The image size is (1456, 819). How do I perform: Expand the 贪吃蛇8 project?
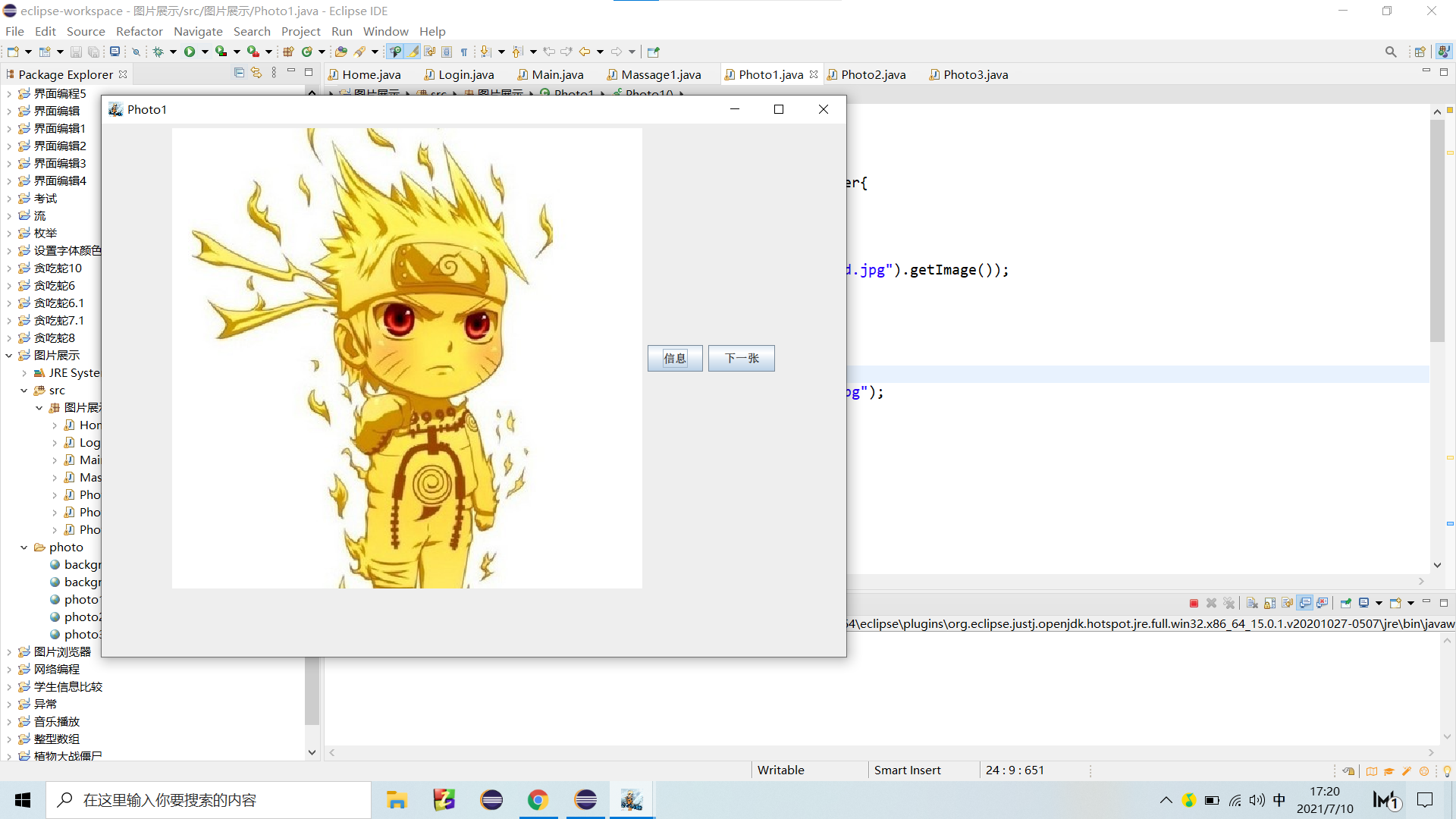pyautogui.click(x=9, y=337)
